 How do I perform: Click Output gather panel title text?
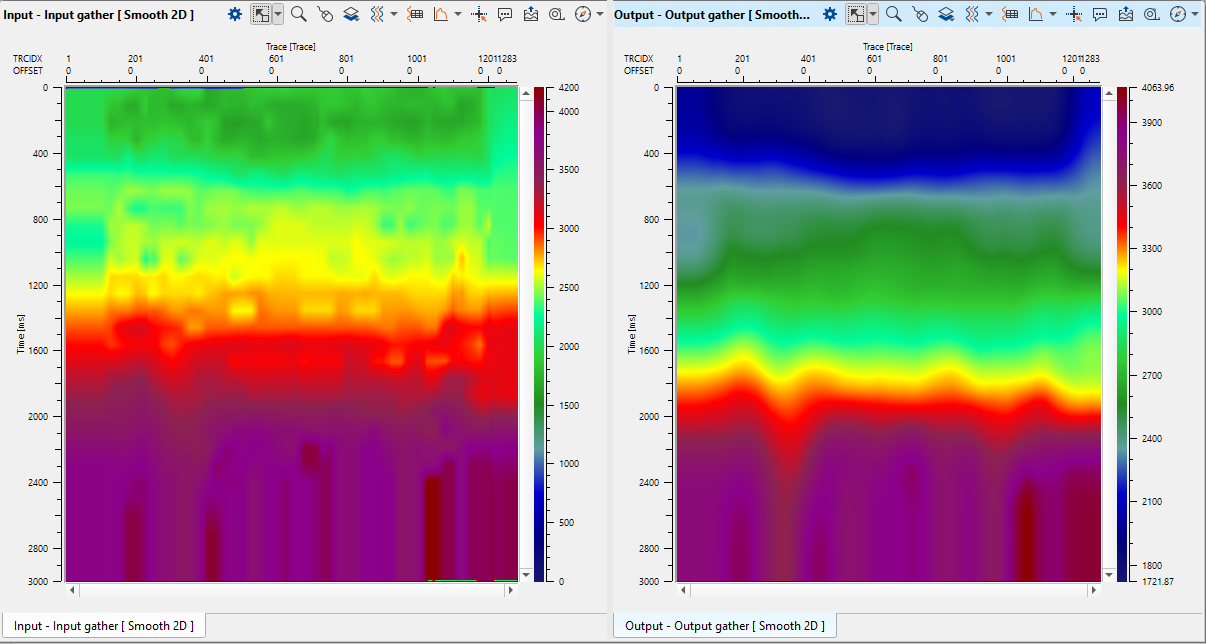click(x=712, y=14)
